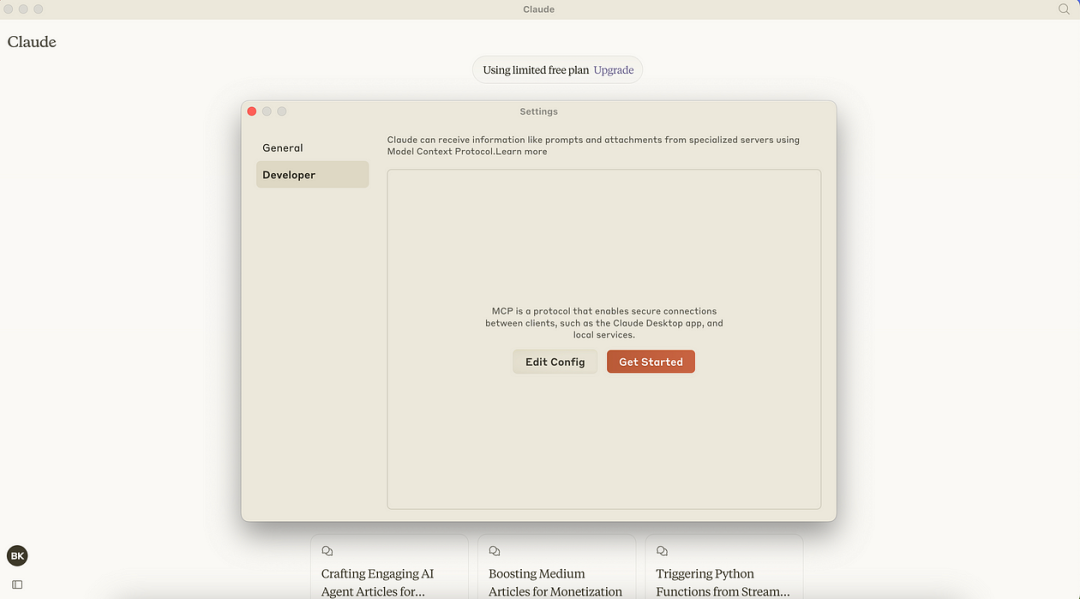Screen dimensions: 1080x599
Task: Click the Get Started button
Action: pos(651,361)
